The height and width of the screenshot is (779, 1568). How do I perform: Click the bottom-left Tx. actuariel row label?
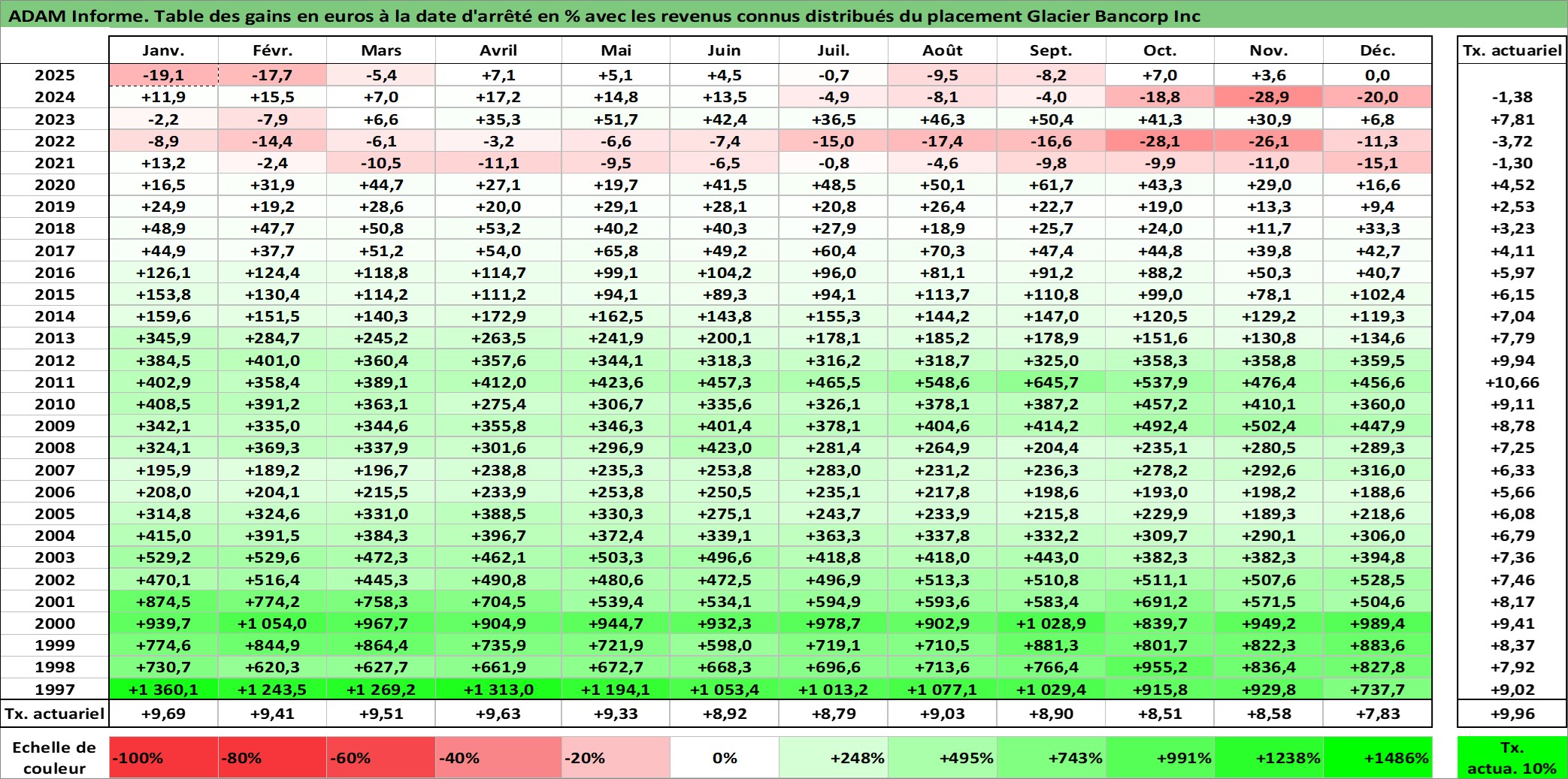[55, 714]
